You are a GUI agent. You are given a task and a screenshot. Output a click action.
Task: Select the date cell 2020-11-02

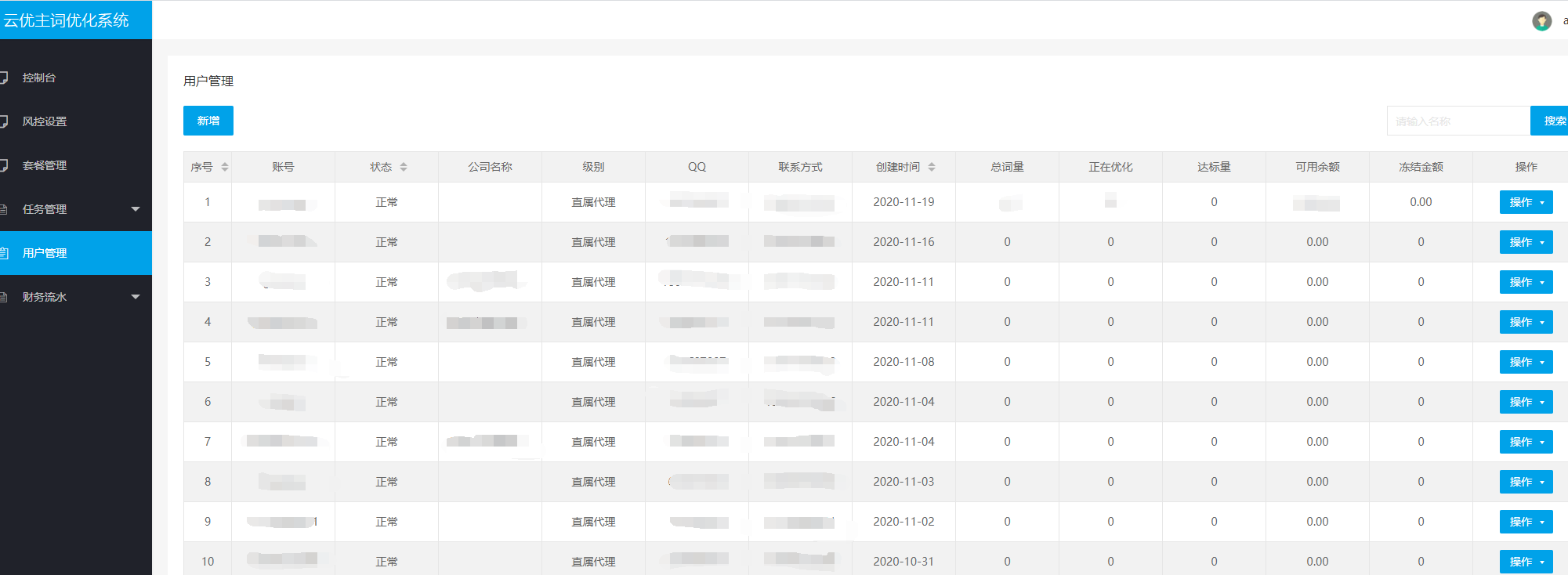point(904,522)
